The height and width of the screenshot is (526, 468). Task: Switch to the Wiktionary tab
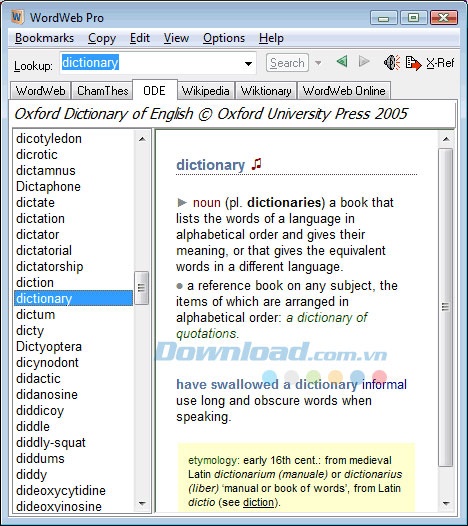click(266, 91)
